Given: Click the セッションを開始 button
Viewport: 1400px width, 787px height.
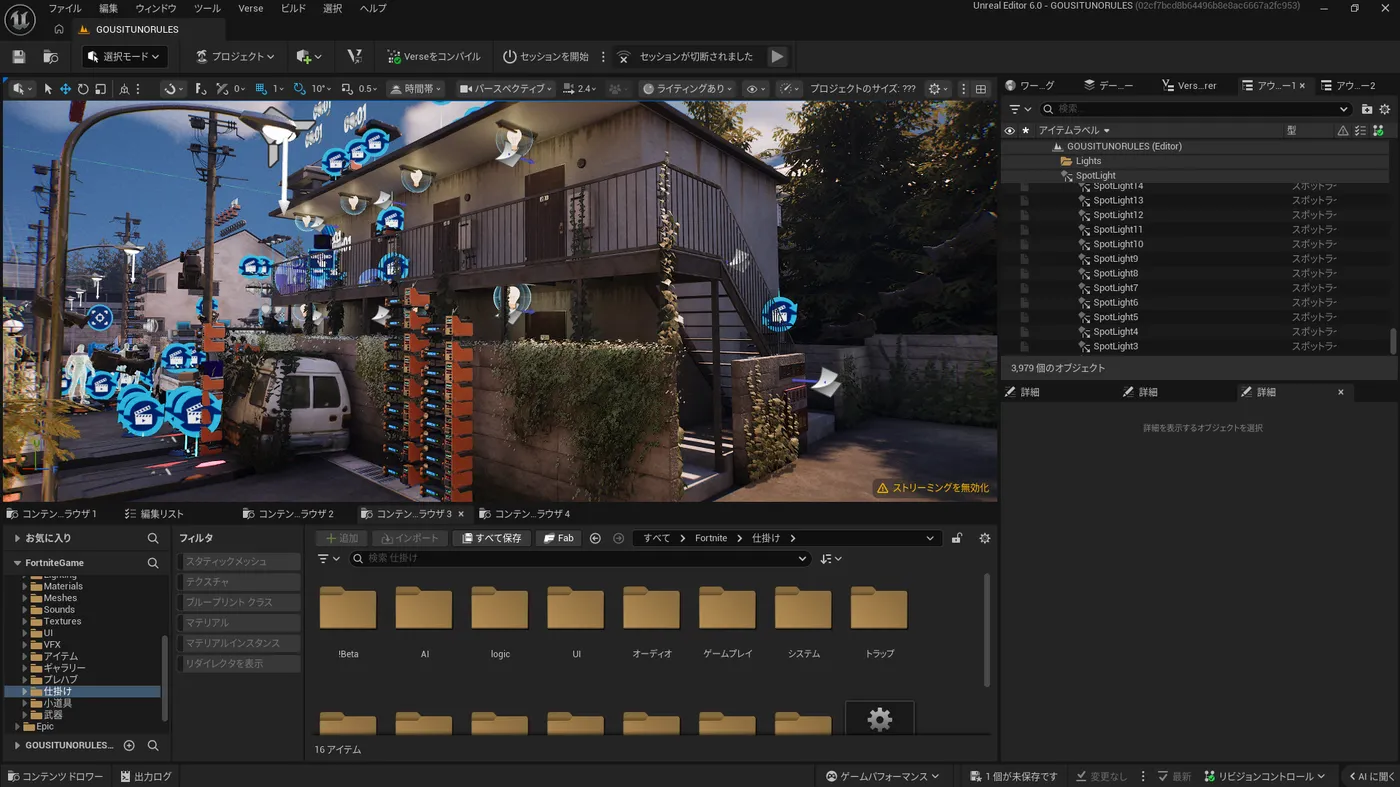Looking at the screenshot, I should pyautogui.click(x=546, y=57).
